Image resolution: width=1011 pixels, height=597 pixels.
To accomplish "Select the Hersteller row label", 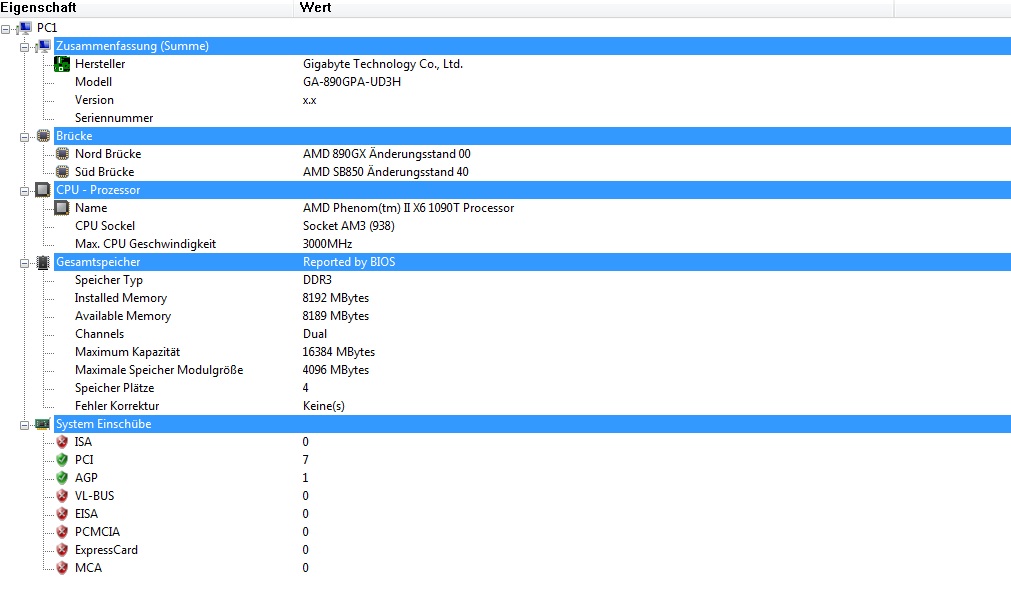I will [100, 64].
